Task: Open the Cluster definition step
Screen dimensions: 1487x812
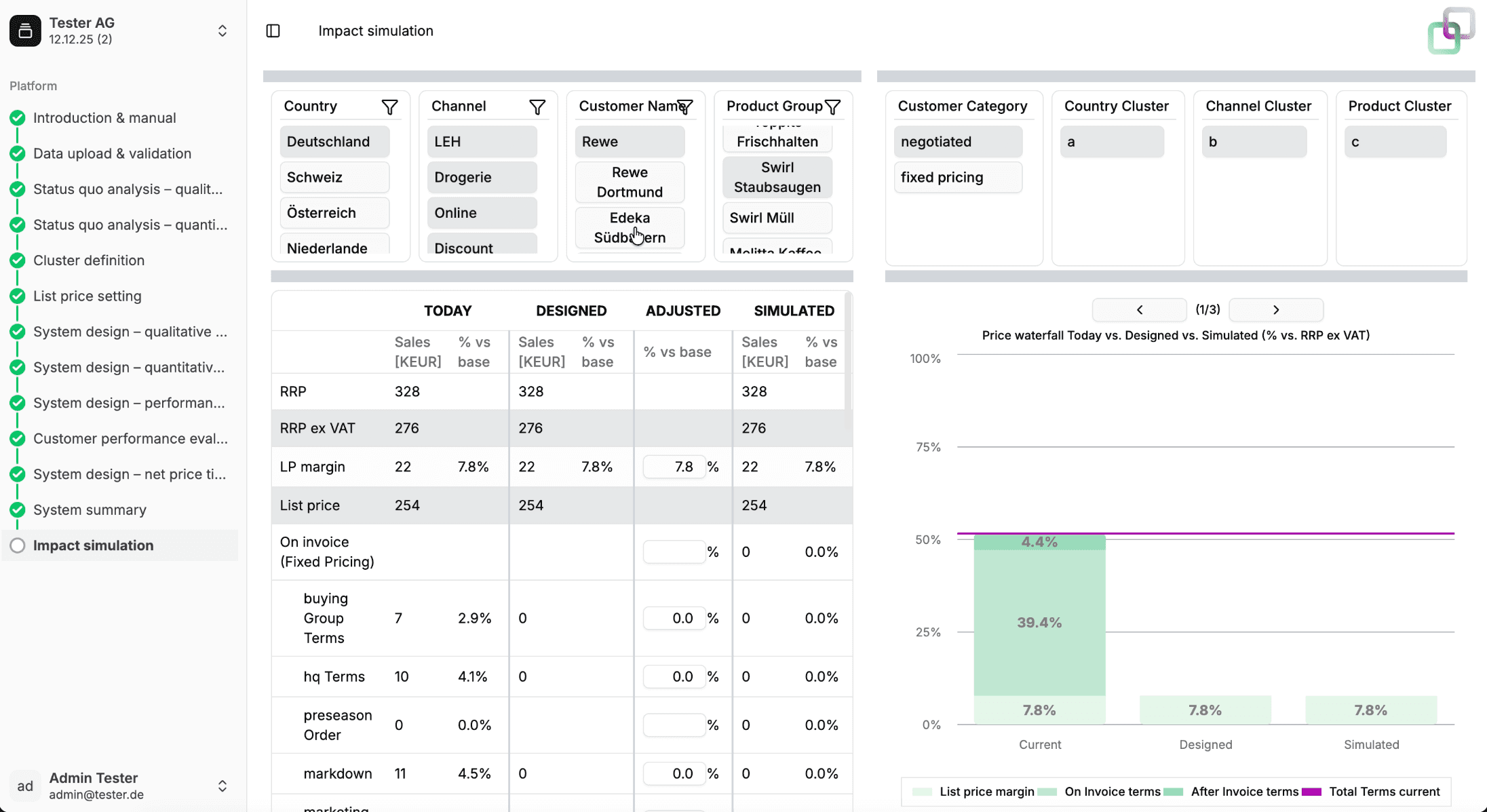Action: click(89, 260)
